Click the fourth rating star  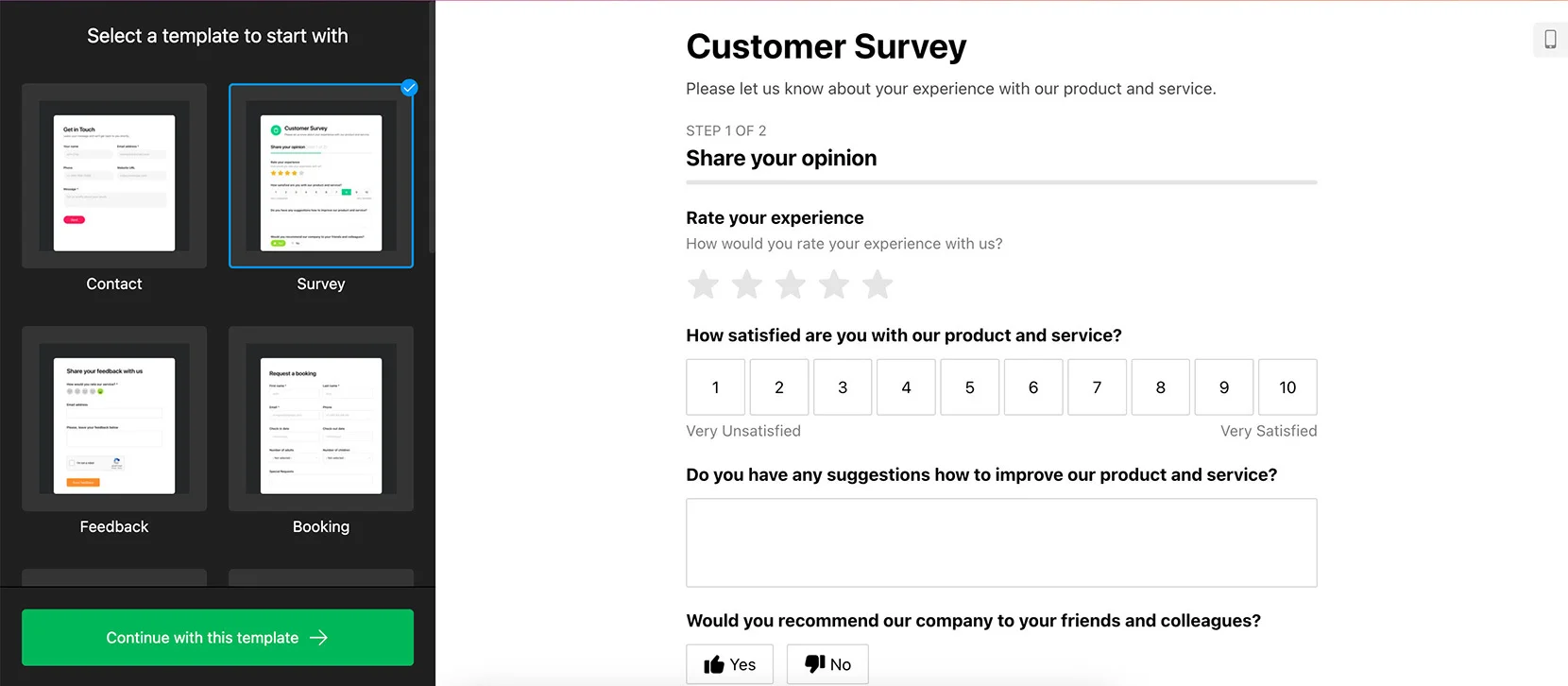834,284
